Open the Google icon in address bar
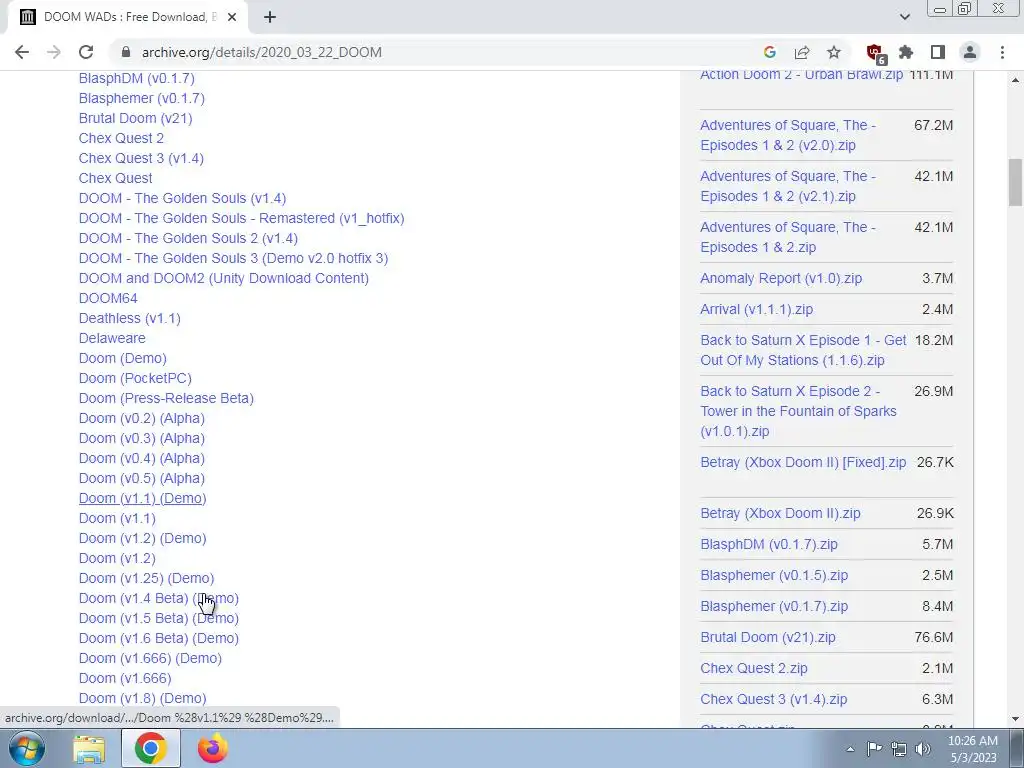1024x768 pixels. (x=769, y=52)
